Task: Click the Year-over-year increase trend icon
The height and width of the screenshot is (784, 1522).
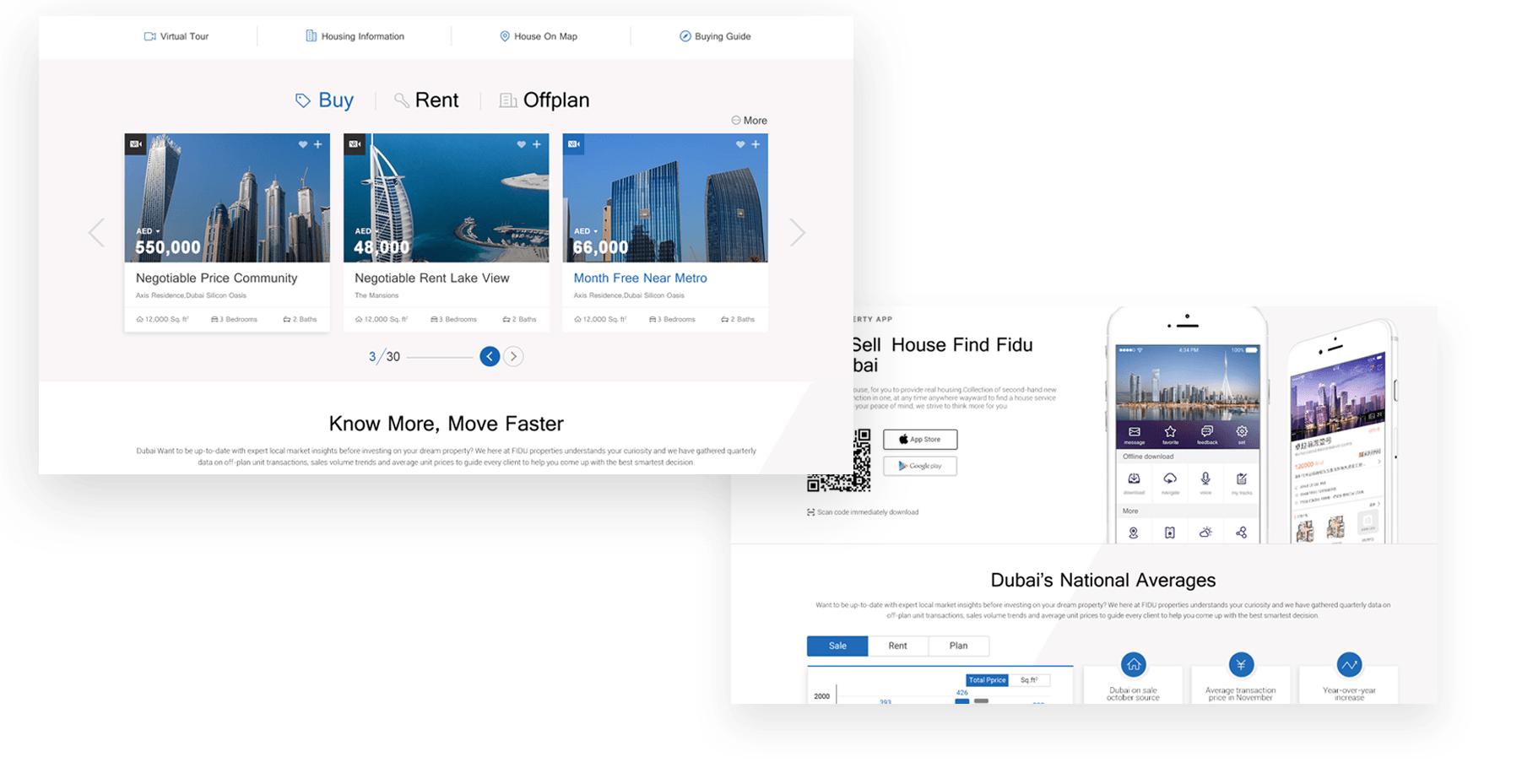Action: tap(1349, 665)
